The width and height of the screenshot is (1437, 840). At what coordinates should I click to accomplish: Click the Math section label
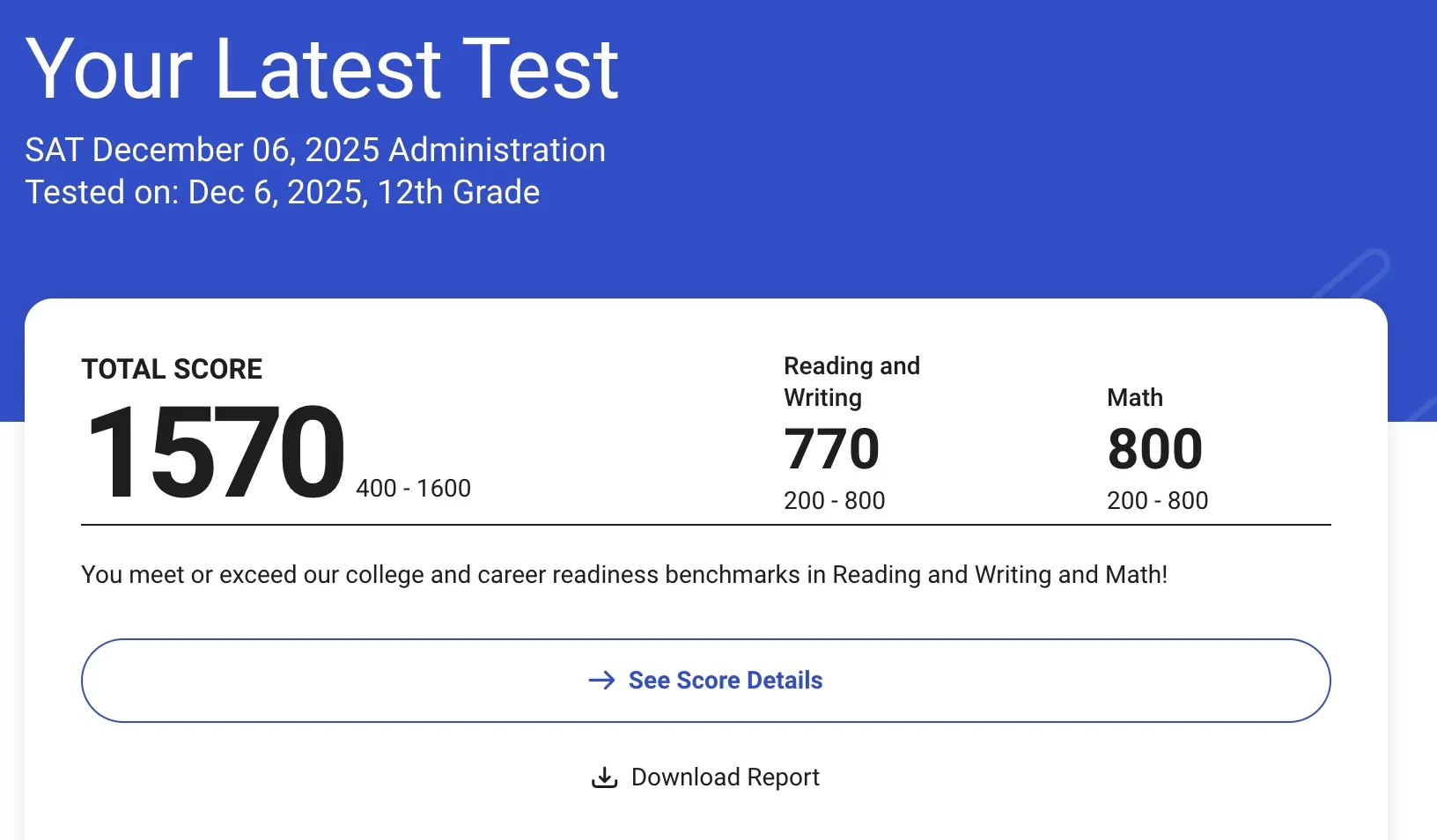[x=1135, y=398]
